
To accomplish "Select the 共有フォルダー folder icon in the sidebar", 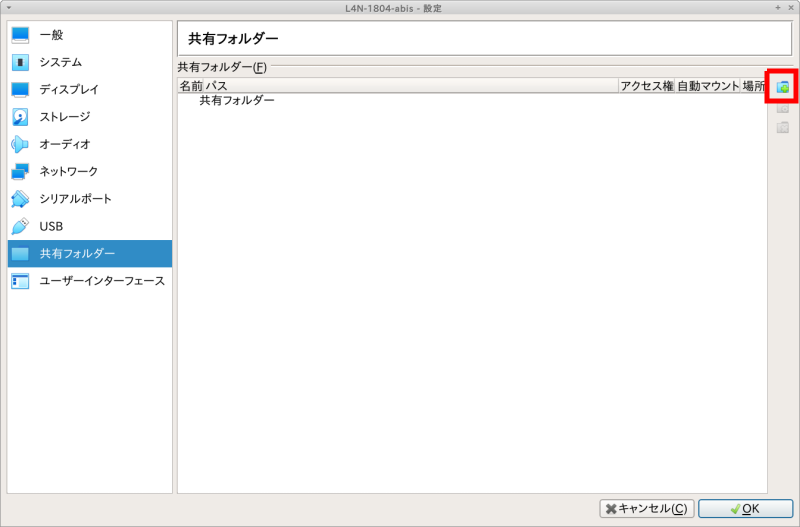I will click(x=20, y=254).
